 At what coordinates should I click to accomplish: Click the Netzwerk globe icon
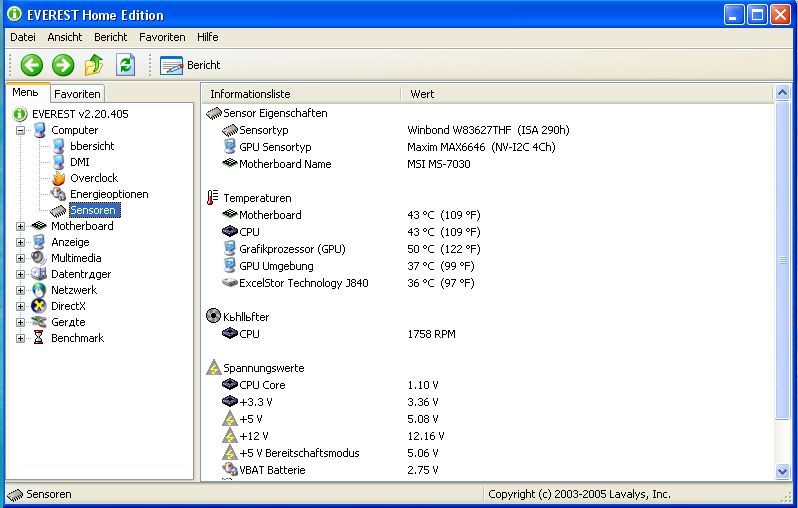(x=39, y=290)
